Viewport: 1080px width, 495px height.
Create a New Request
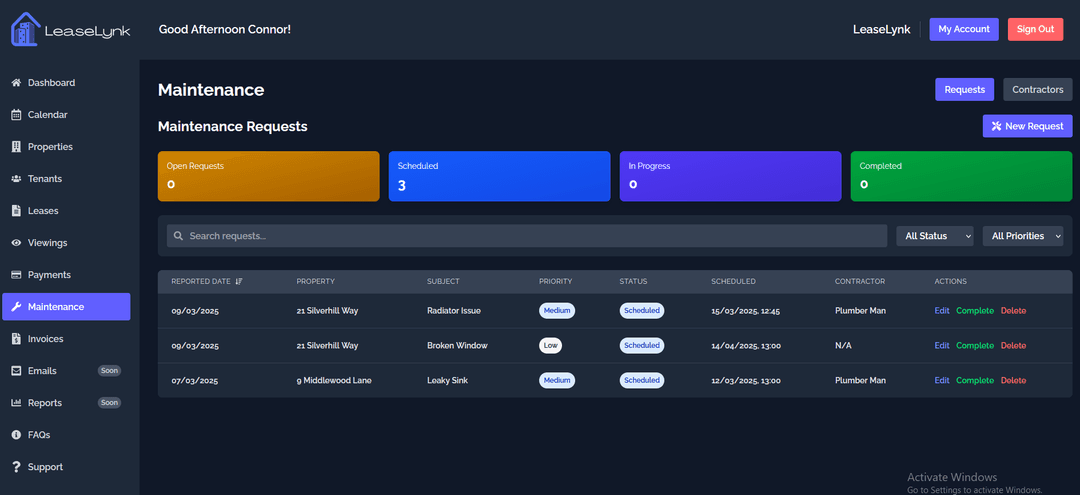pyautogui.click(x=1027, y=126)
